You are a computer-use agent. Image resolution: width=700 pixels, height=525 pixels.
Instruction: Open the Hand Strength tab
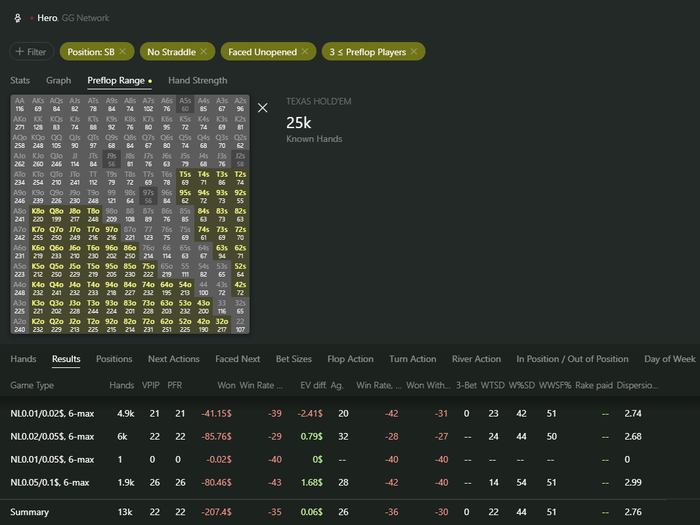click(x=198, y=80)
